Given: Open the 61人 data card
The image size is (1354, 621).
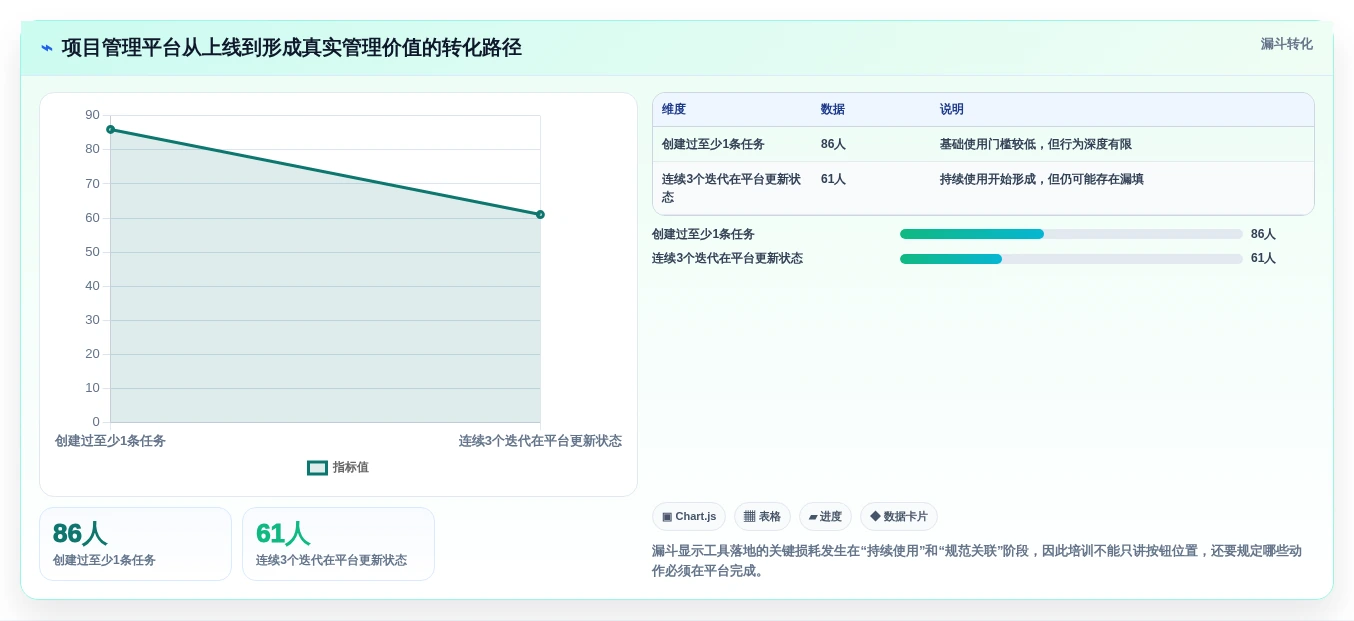Looking at the screenshot, I should 338,544.
